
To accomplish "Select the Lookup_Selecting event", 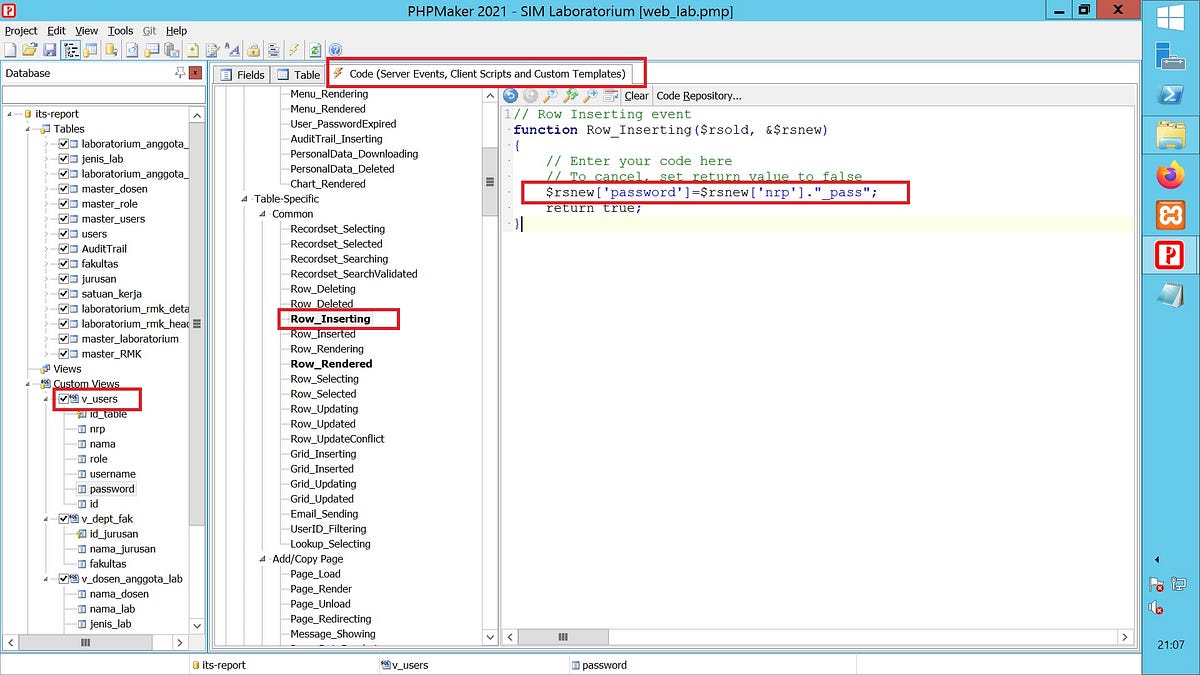I will pyautogui.click(x=330, y=544).
